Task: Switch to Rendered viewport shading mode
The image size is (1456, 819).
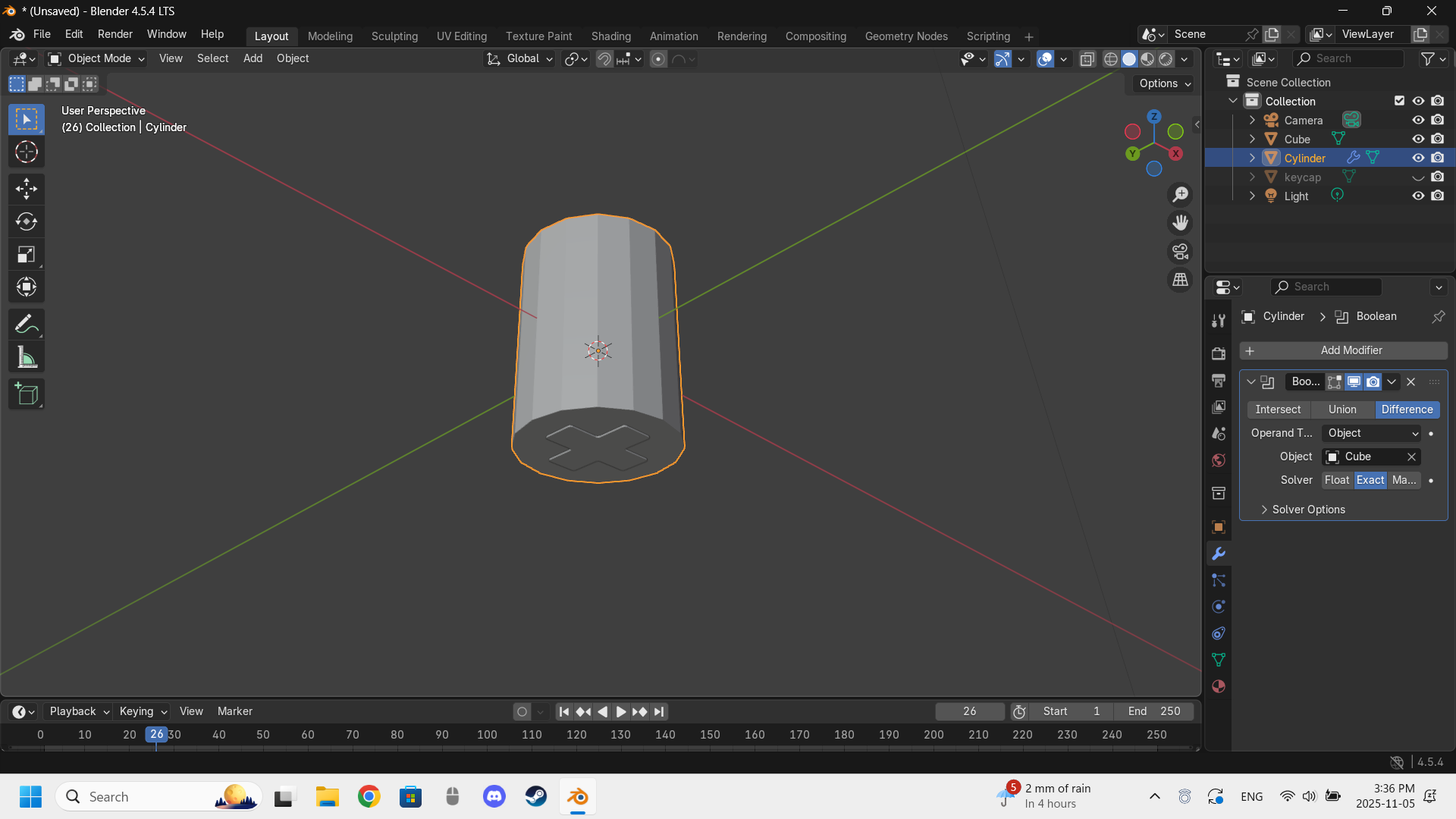Action: click(1166, 59)
